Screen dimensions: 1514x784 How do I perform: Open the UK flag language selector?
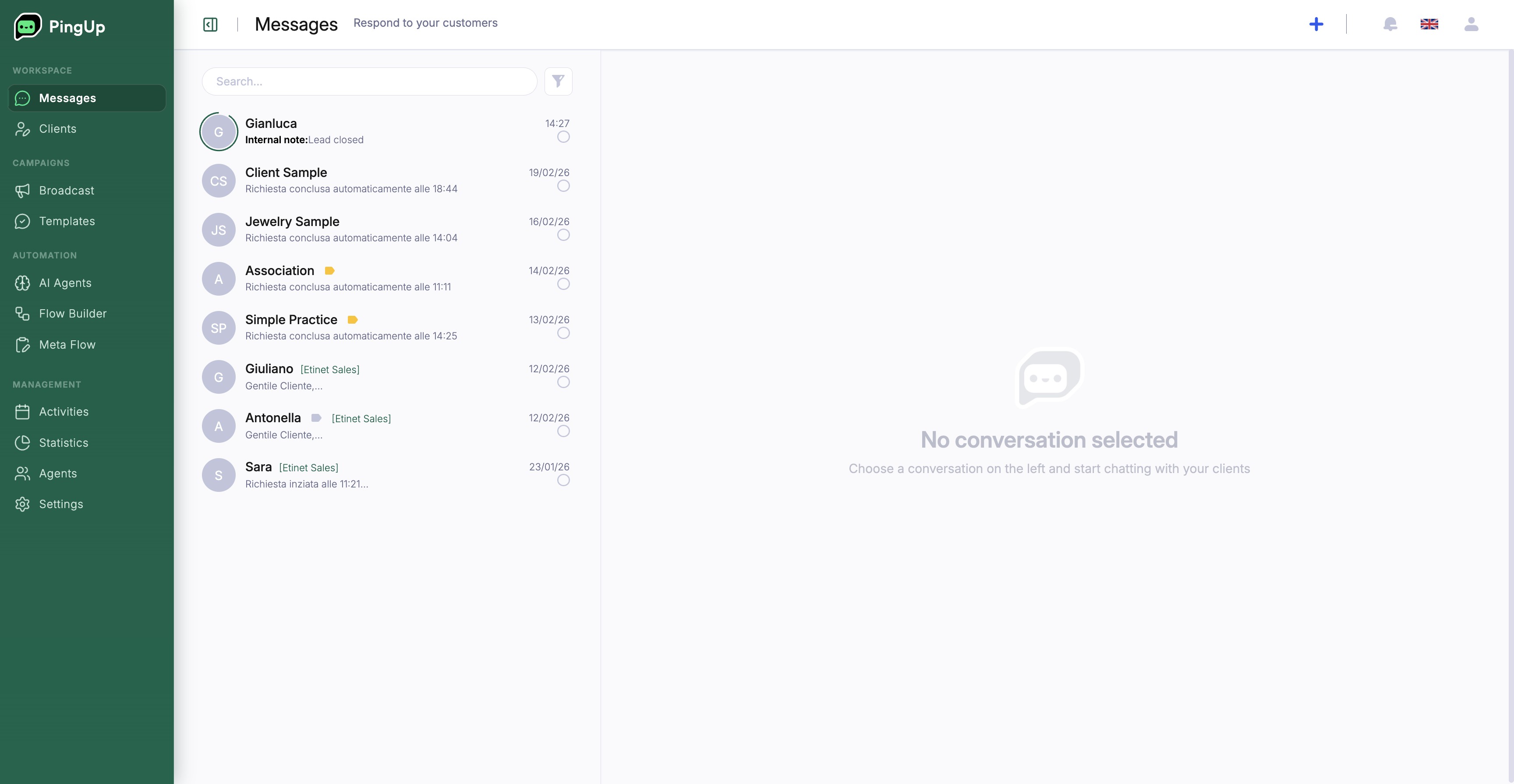1429,24
